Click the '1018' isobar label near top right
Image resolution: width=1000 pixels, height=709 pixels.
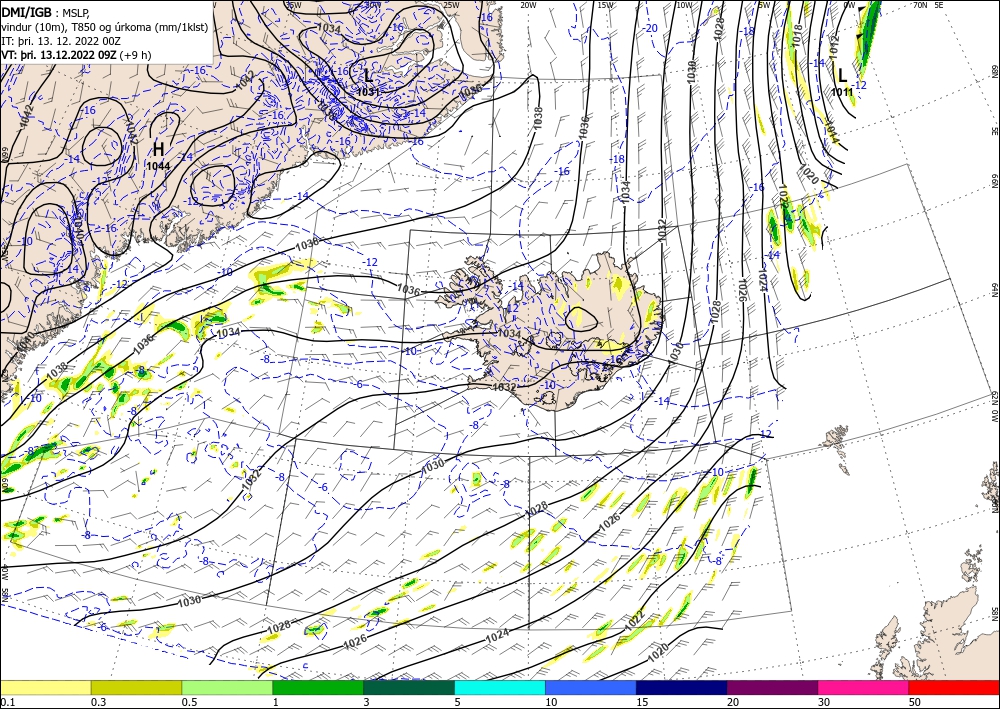coord(797,36)
